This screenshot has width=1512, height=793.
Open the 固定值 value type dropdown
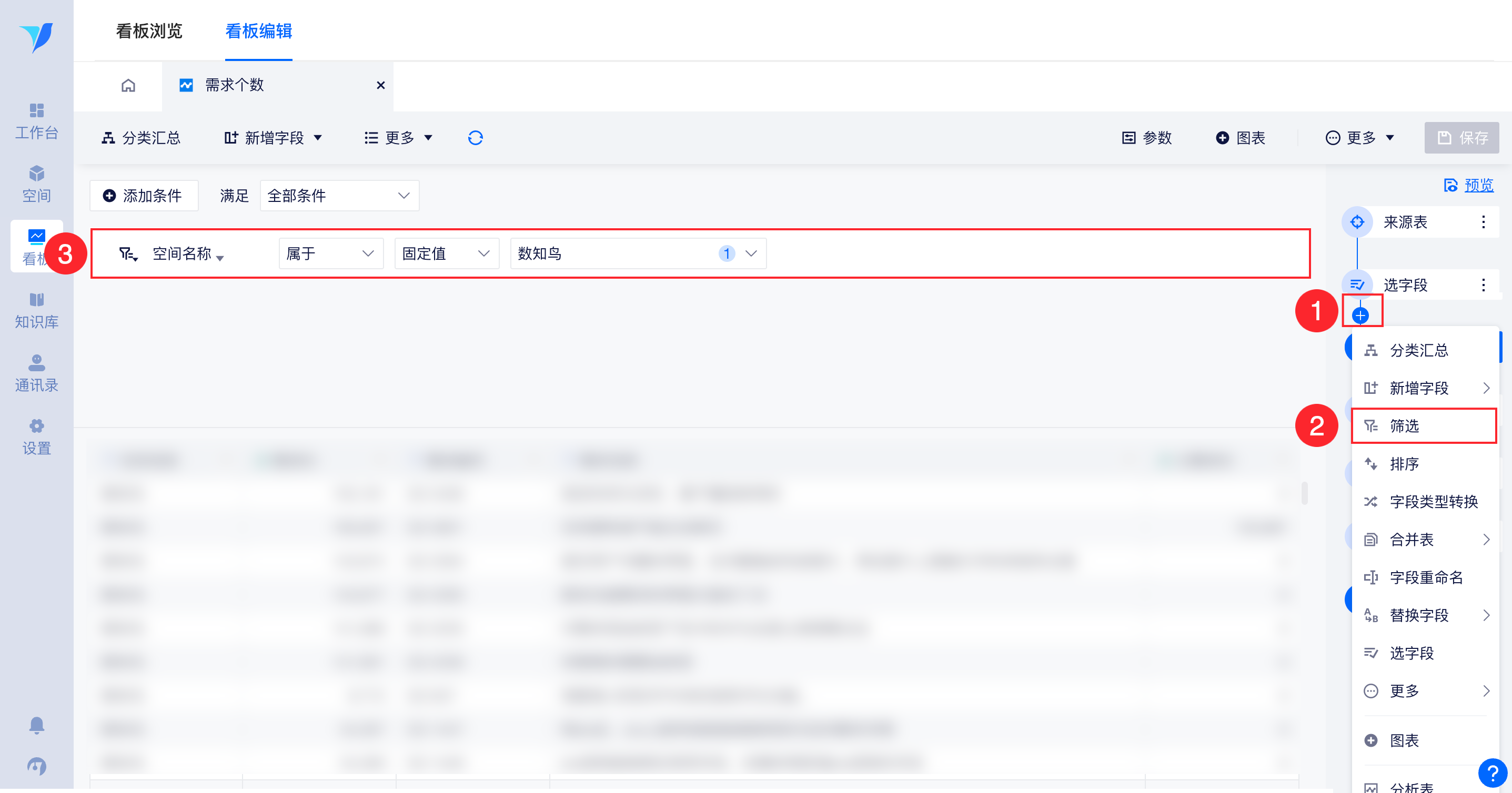[446, 253]
